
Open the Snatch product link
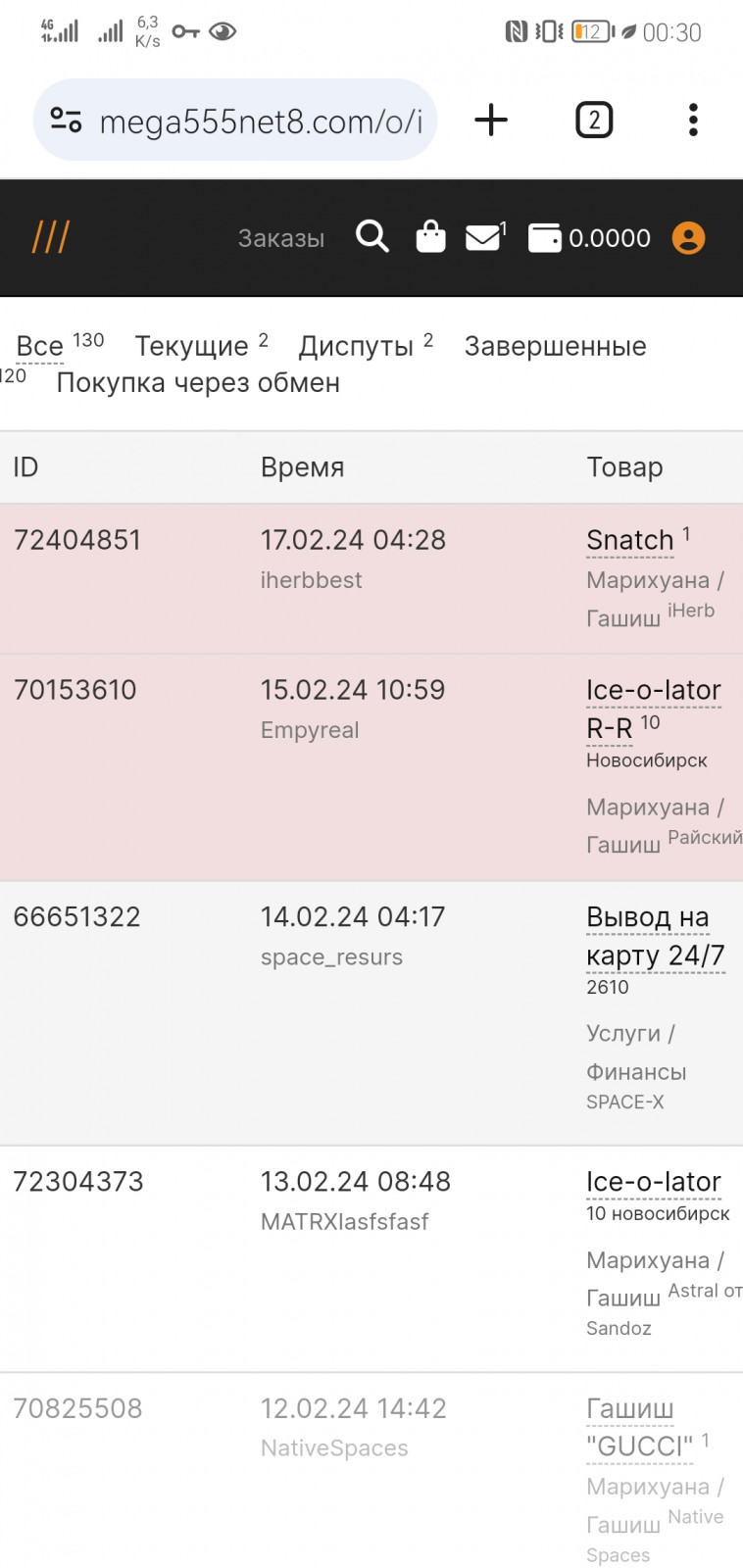(x=629, y=540)
